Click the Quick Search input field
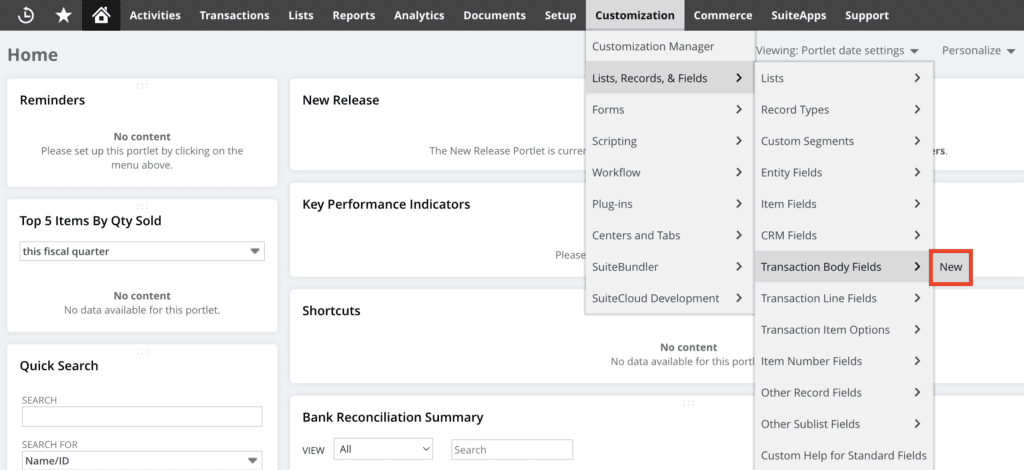The image size is (1024, 470). coord(142,417)
